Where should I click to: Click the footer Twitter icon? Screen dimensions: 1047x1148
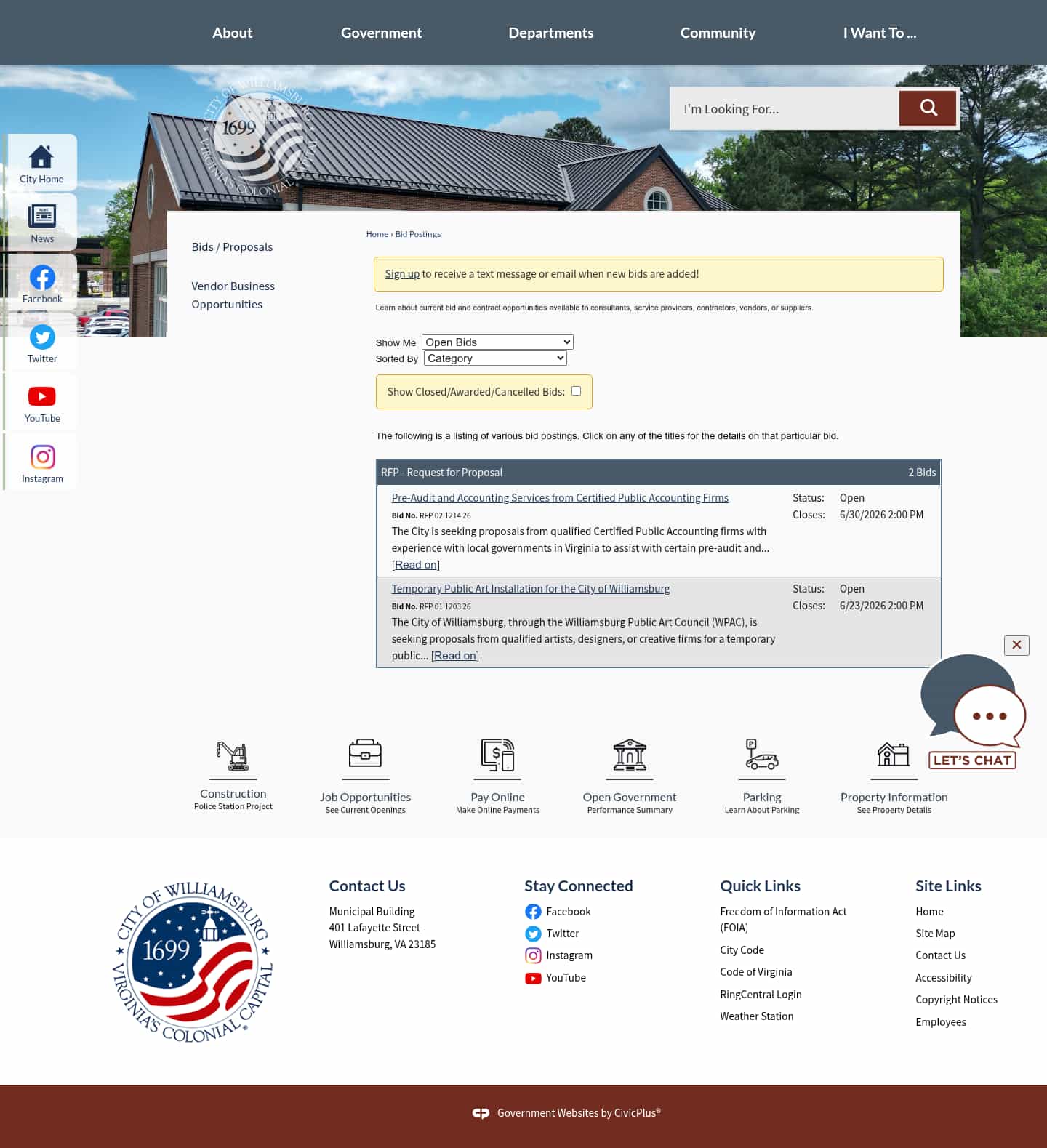[x=533, y=934]
